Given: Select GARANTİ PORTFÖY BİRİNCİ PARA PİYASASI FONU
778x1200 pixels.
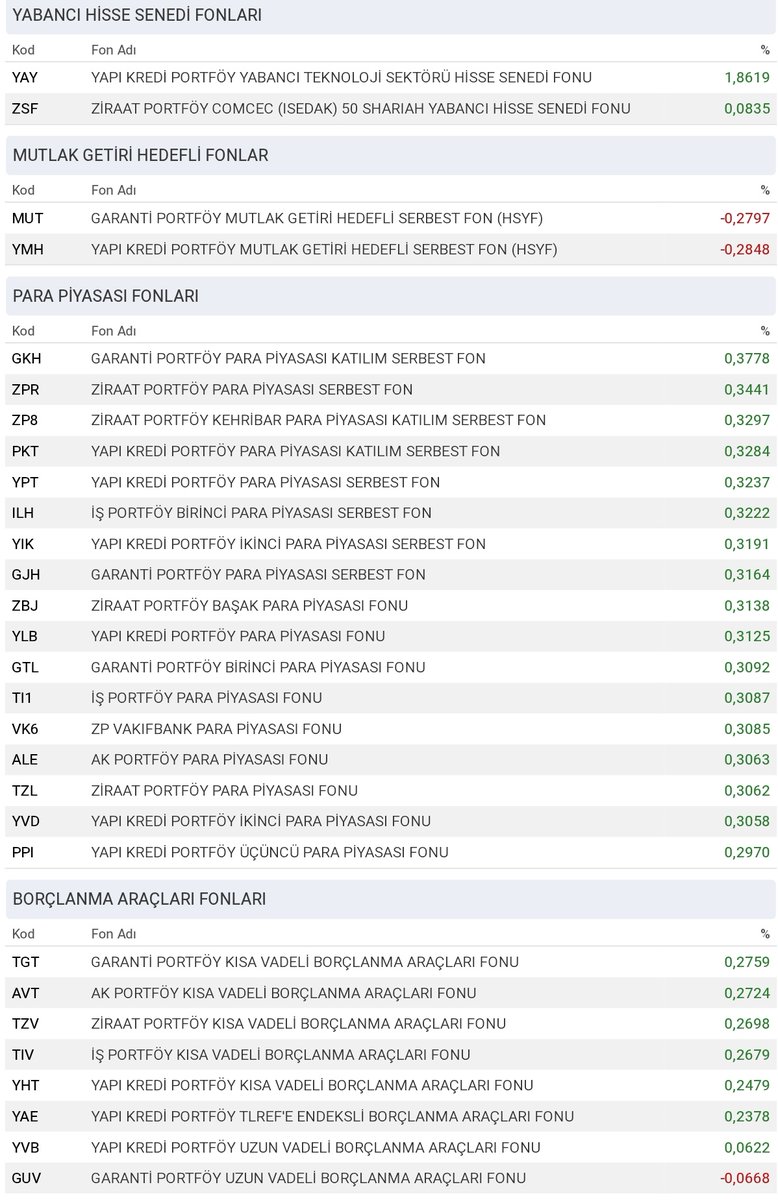Looking at the screenshot, I should [x=258, y=667].
